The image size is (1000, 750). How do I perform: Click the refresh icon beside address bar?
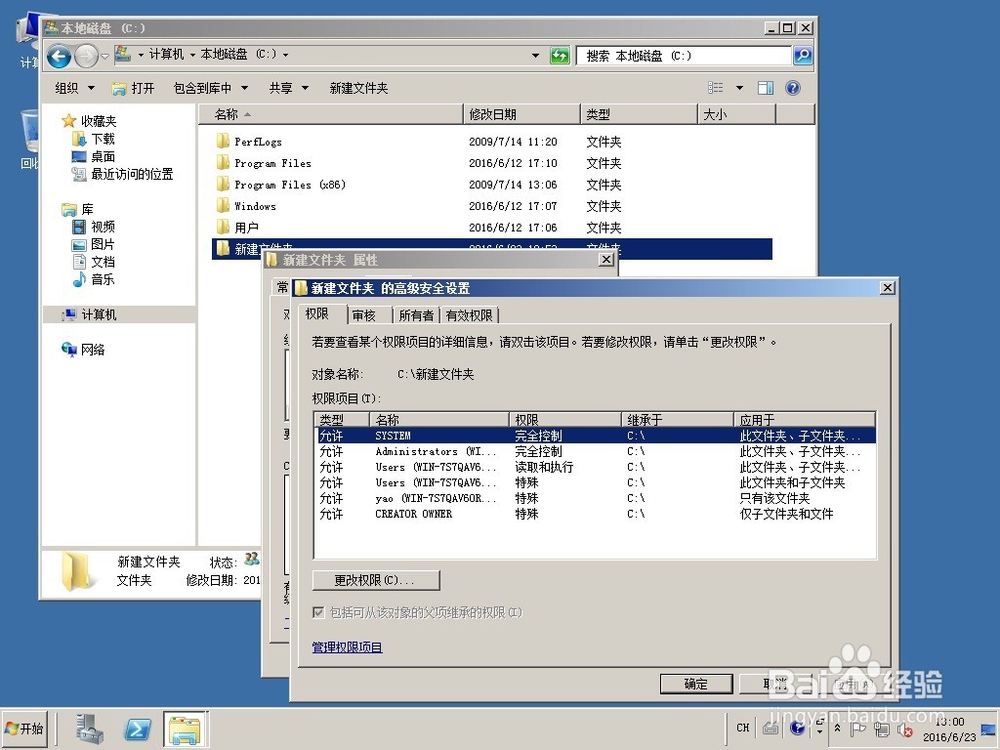[x=559, y=55]
